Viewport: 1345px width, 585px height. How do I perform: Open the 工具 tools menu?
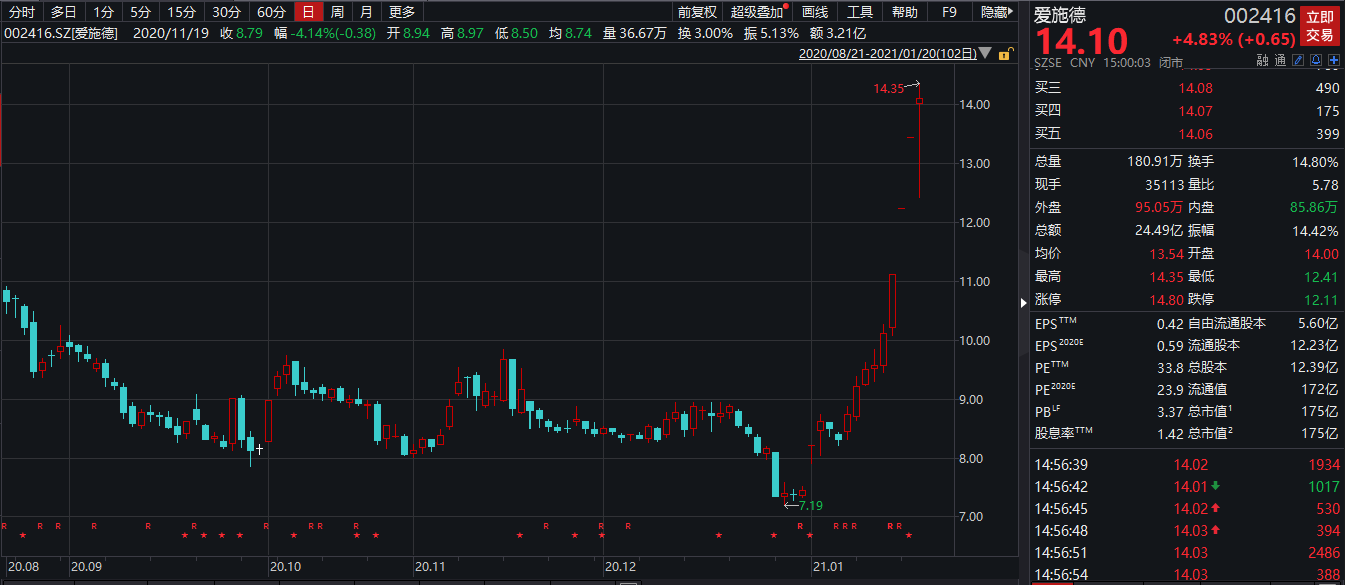(x=860, y=12)
